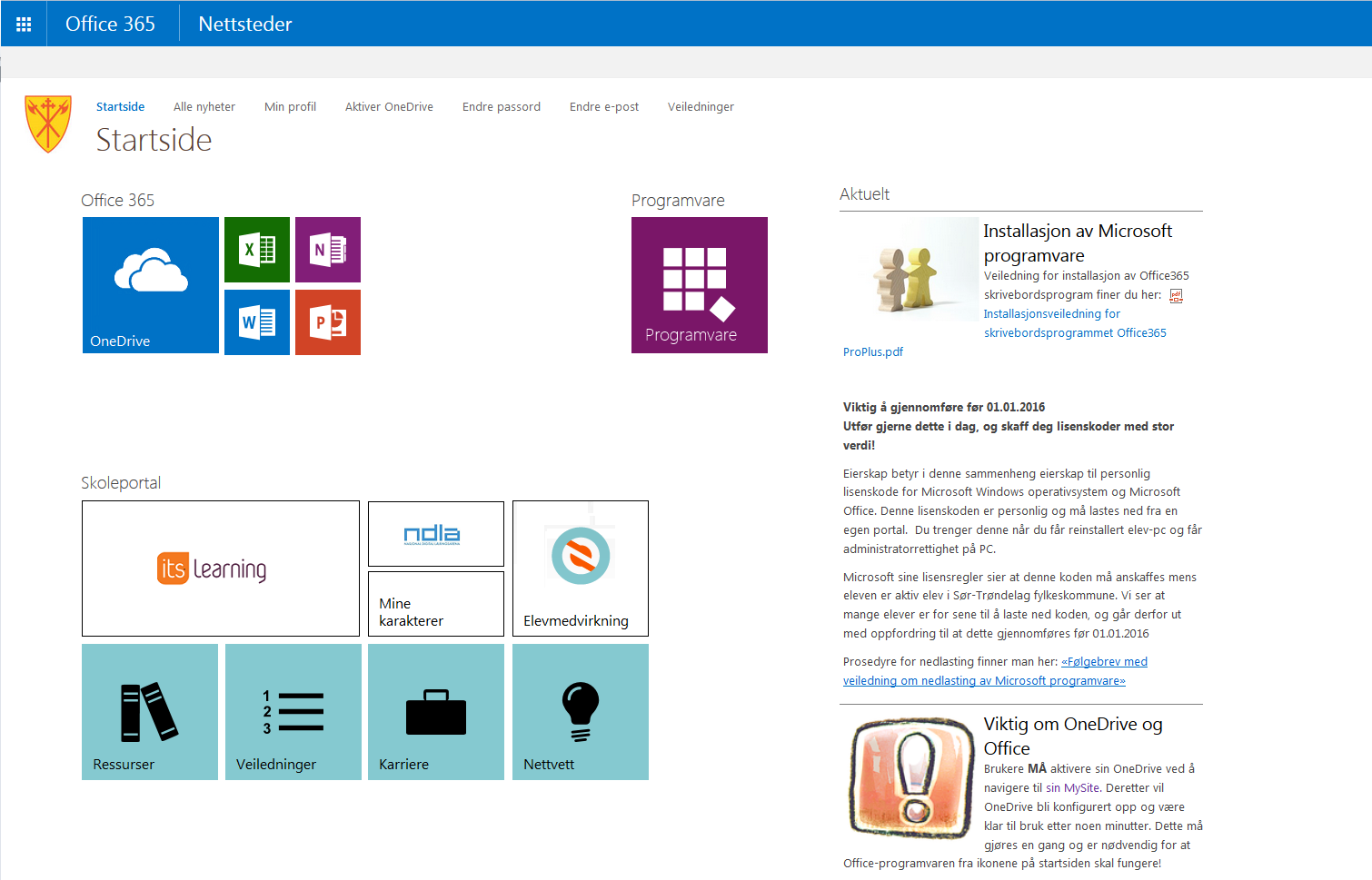
Task: Open the Programvare tile
Action: point(700,285)
